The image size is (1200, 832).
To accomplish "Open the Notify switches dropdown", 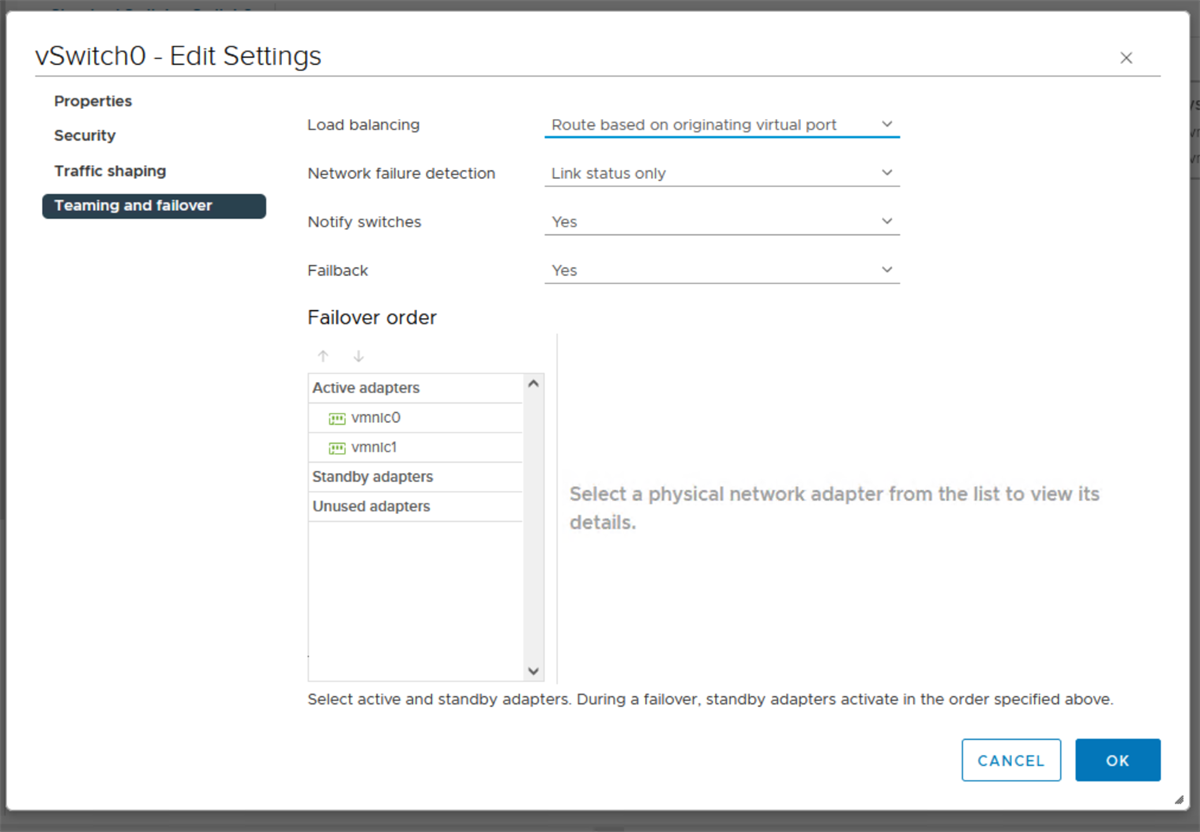I will 721,222.
